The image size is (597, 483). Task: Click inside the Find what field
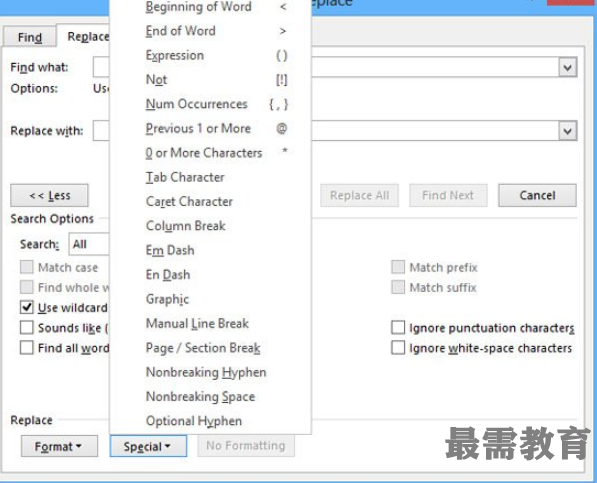point(434,67)
